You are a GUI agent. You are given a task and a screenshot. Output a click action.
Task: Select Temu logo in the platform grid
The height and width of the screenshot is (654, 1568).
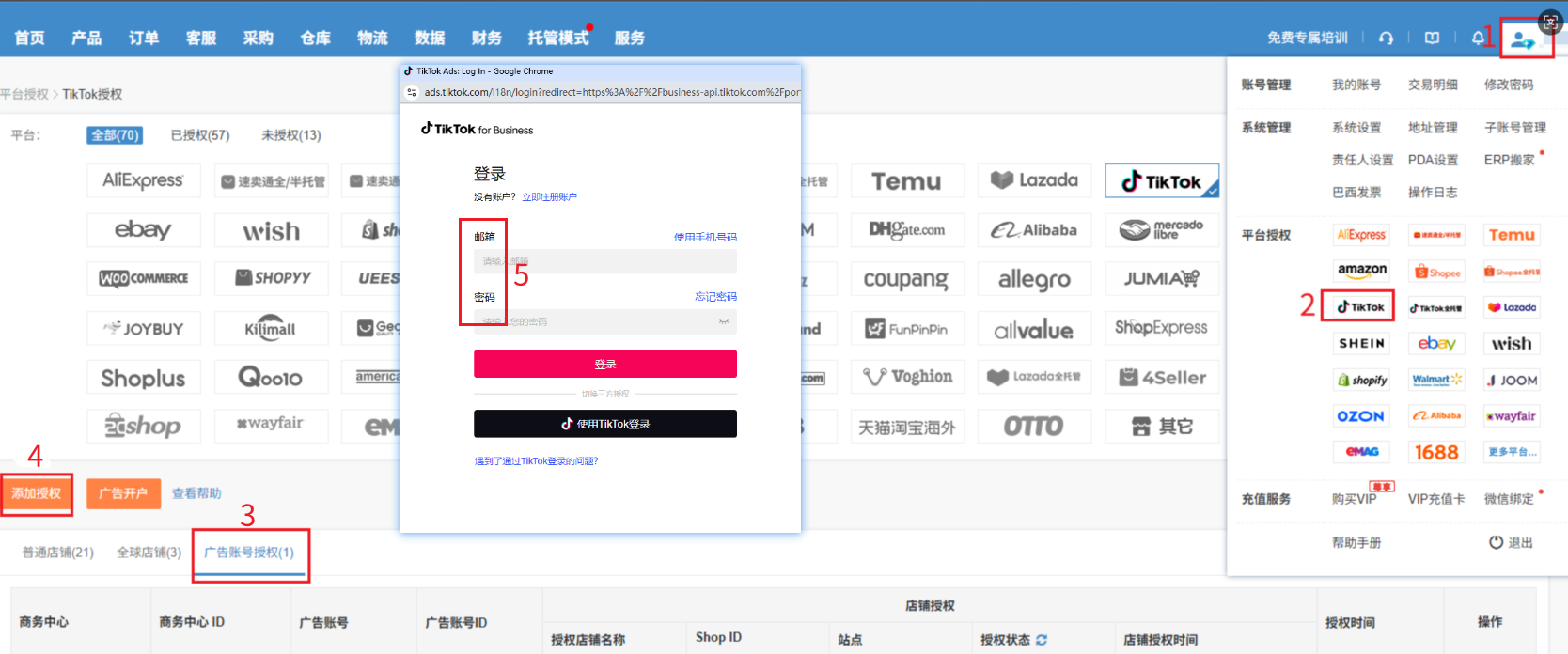tap(906, 180)
